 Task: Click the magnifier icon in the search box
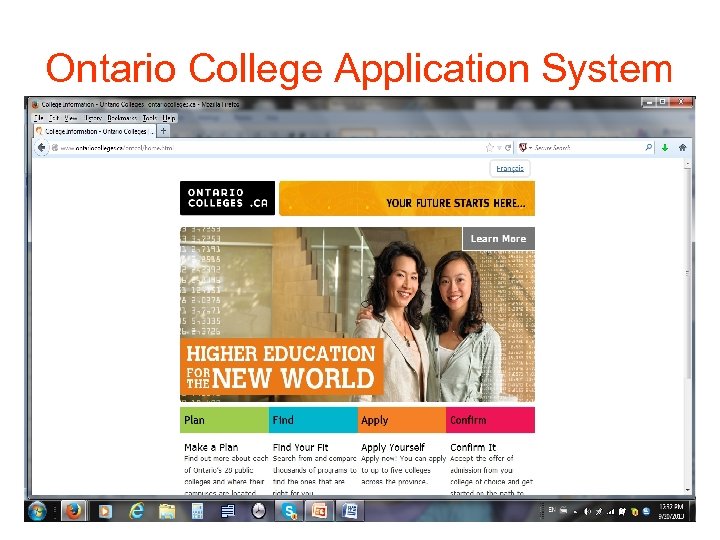coord(648,147)
